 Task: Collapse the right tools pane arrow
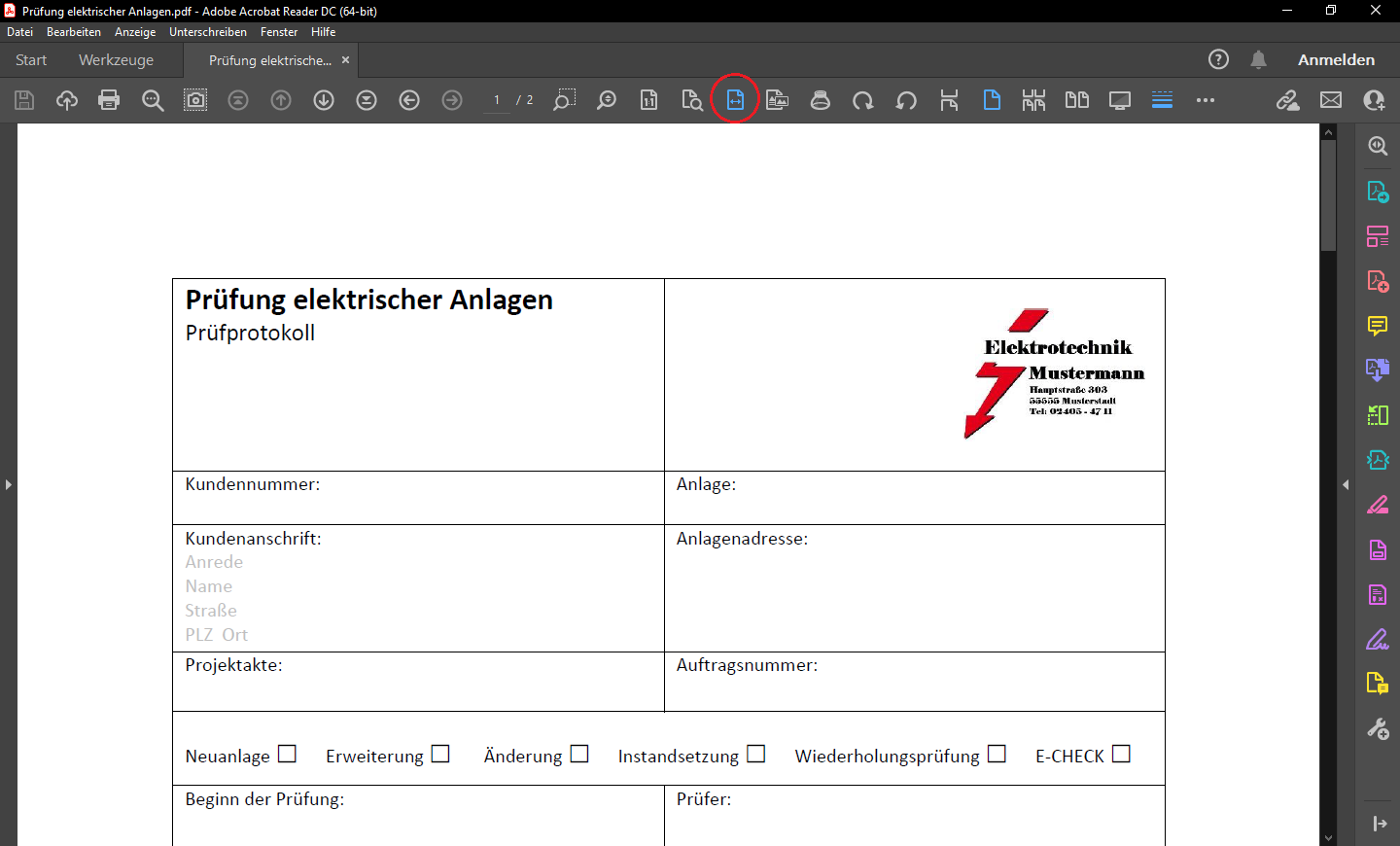click(x=1346, y=484)
